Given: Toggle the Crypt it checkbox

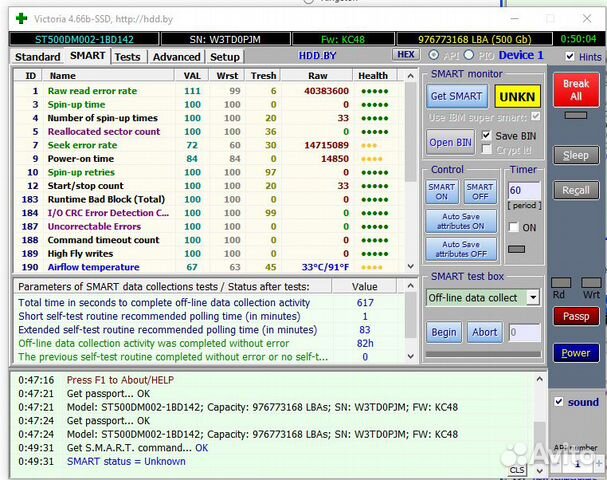Looking at the screenshot, I should 486,149.
